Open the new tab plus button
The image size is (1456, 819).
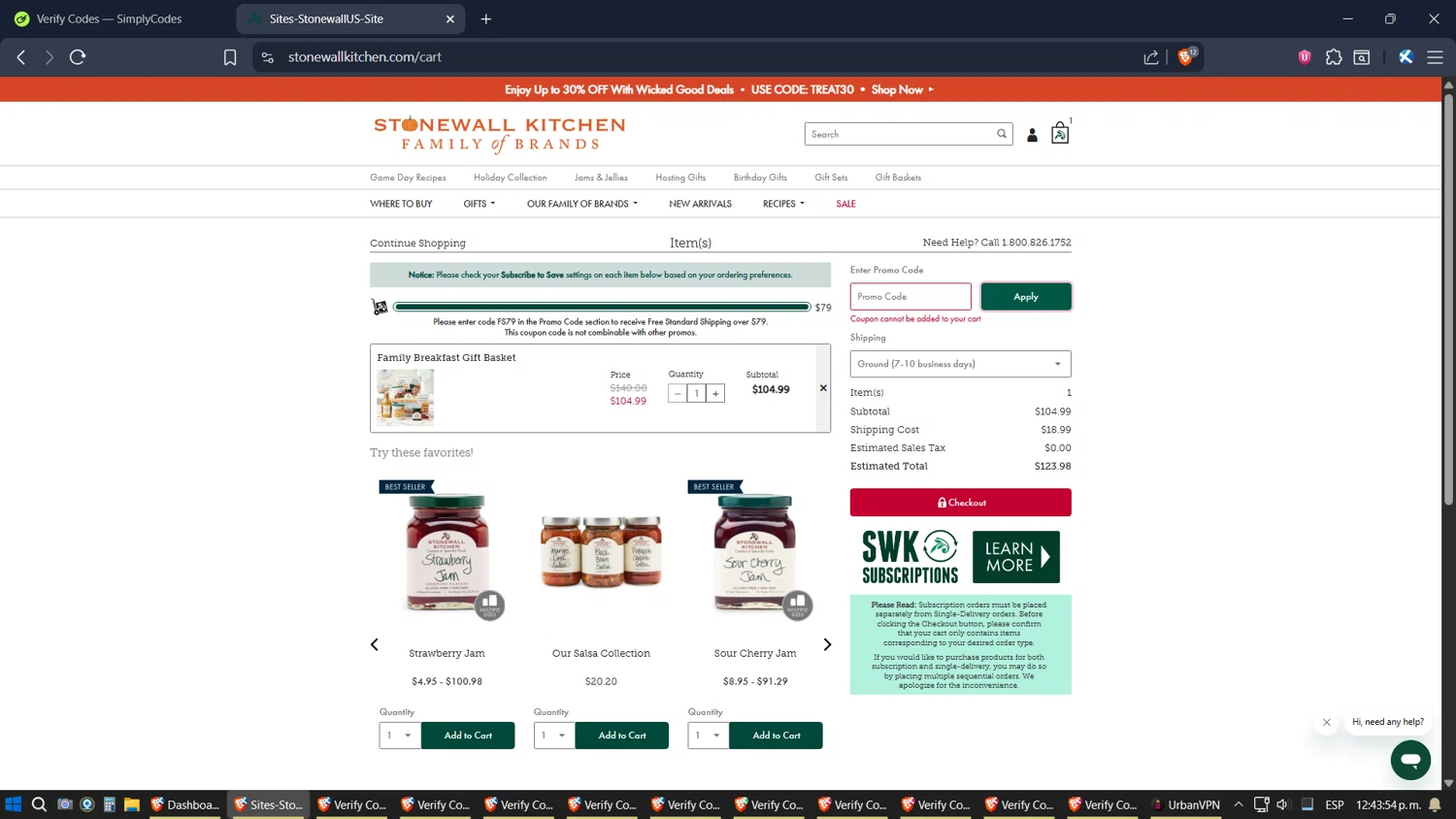tap(485, 18)
